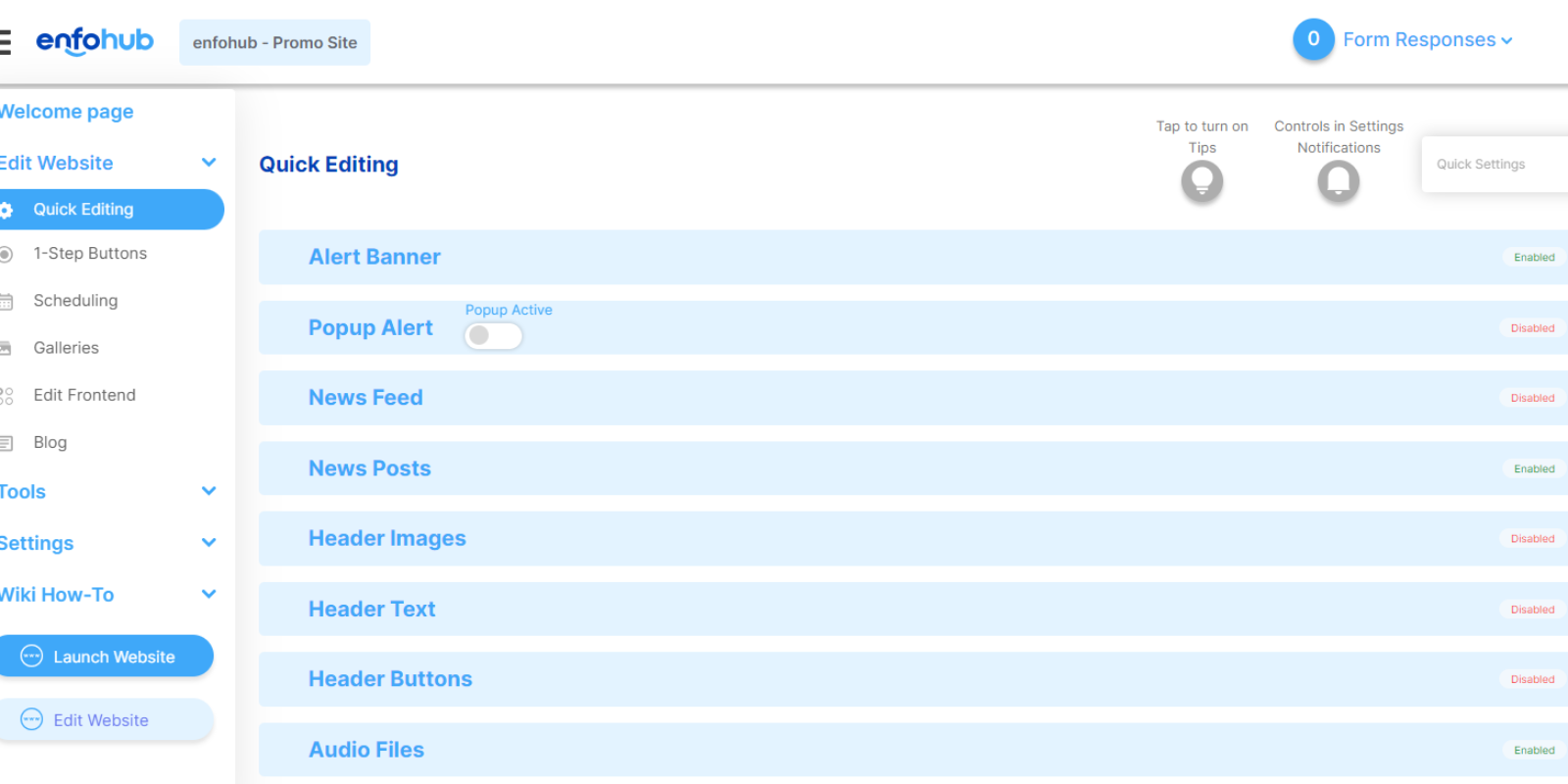Click the Edit Website button circle icon

31,719
